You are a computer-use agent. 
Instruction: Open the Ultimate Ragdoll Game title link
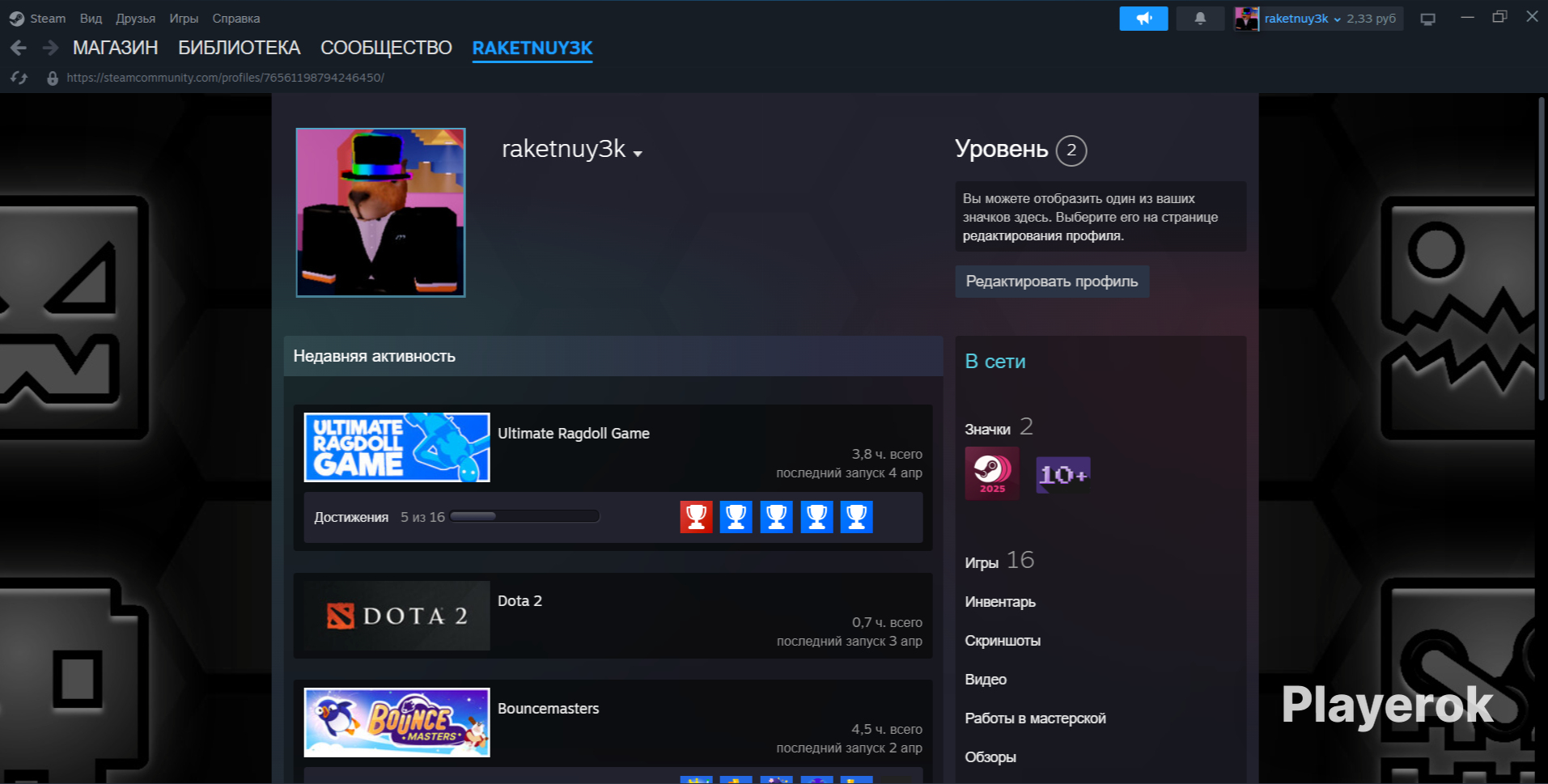[574, 434]
